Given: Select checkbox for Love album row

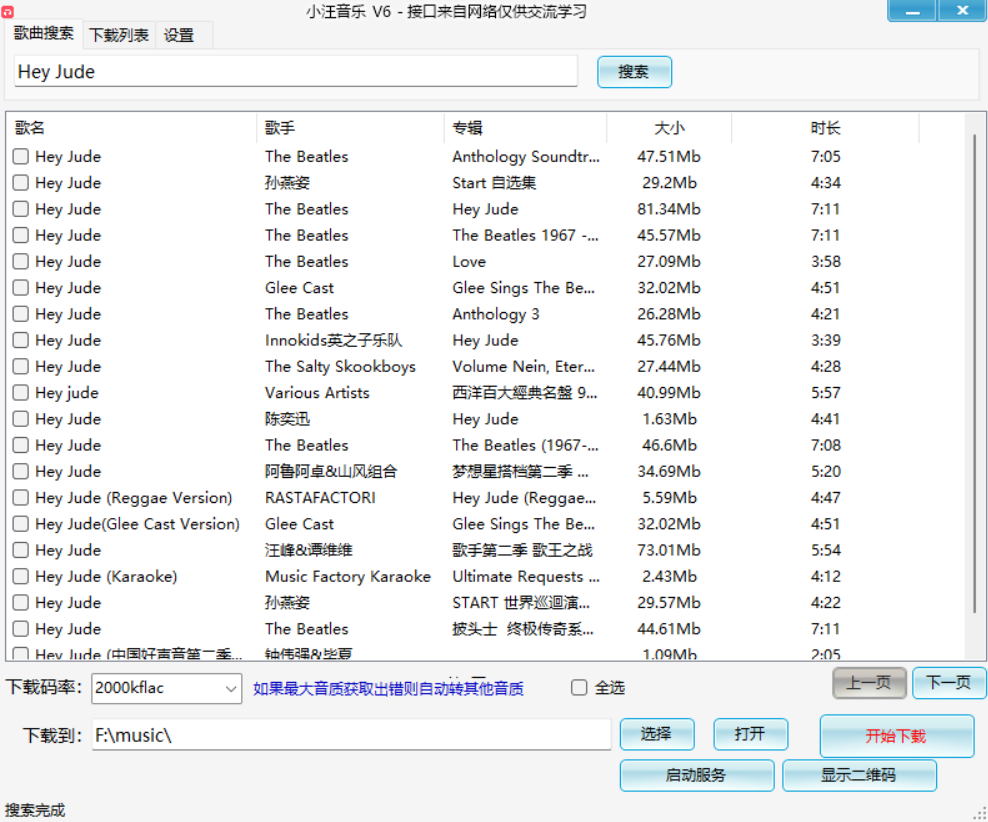Looking at the screenshot, I should 21,261.
